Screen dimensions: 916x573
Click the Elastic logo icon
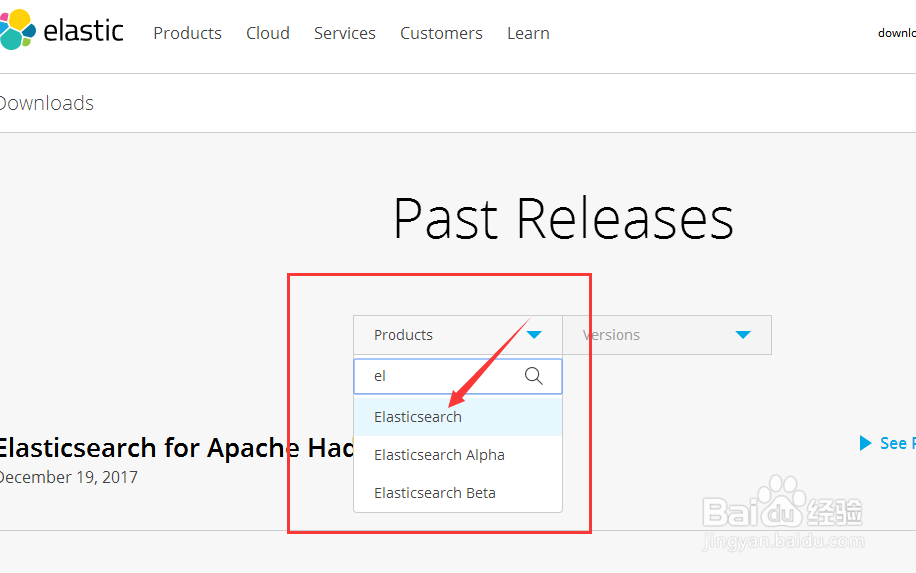(x=16, y=30)
